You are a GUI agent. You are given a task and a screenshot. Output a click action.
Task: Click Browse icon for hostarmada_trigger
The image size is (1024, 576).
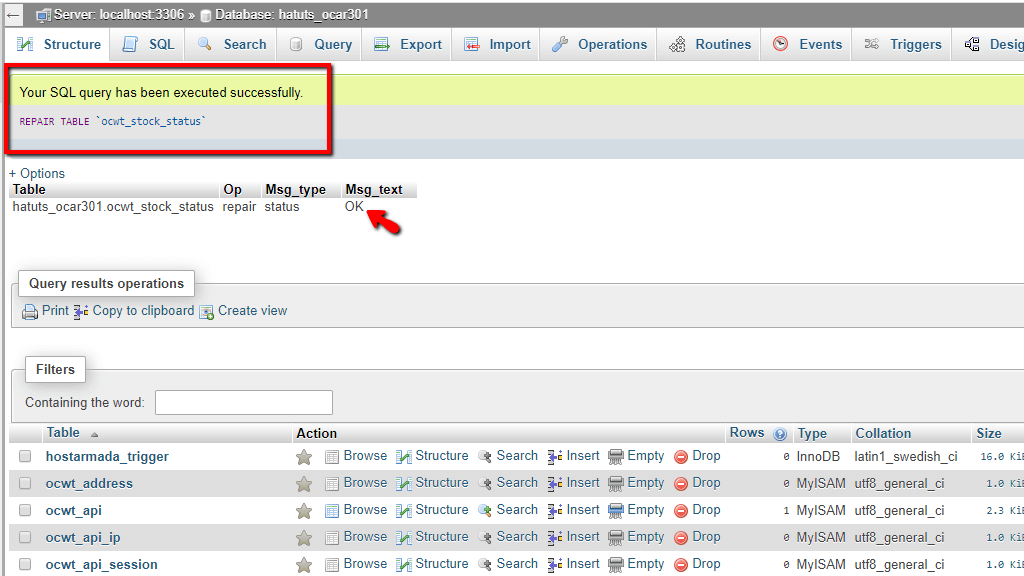coord(332,456)
